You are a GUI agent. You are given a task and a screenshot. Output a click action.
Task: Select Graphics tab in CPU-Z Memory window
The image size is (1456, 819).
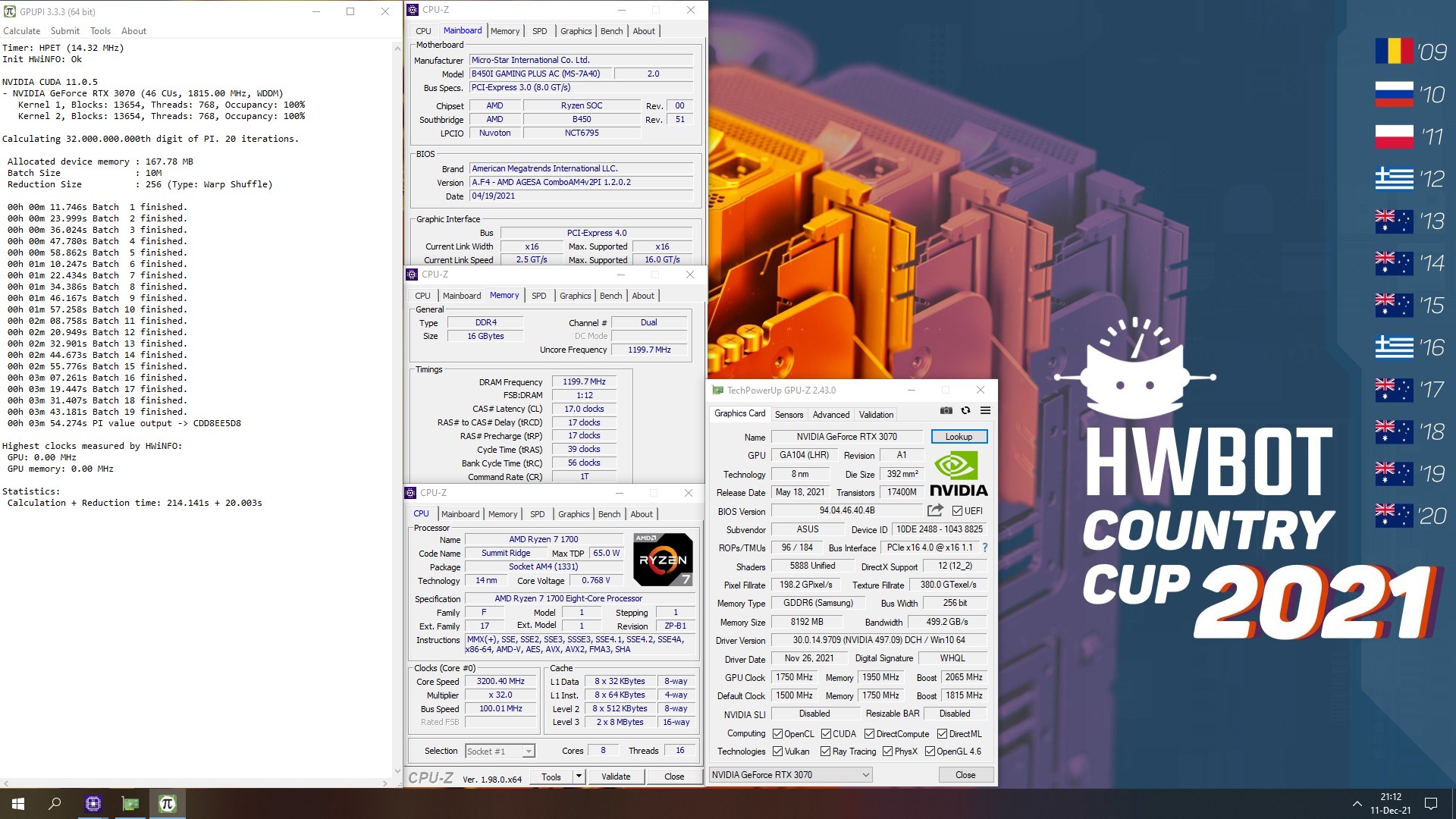[575, 296]
